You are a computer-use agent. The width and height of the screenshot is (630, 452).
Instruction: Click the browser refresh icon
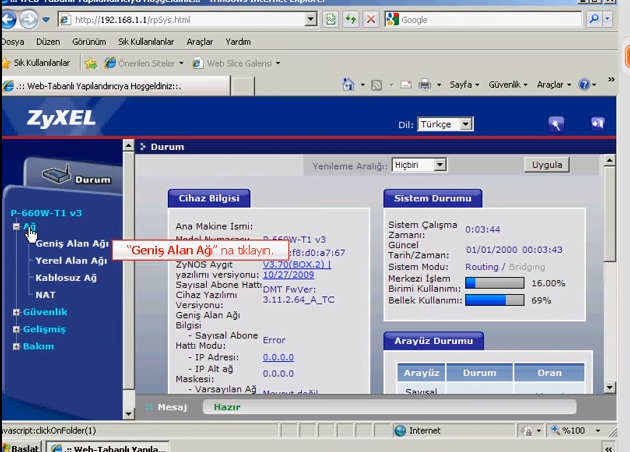tap(350, 19)
